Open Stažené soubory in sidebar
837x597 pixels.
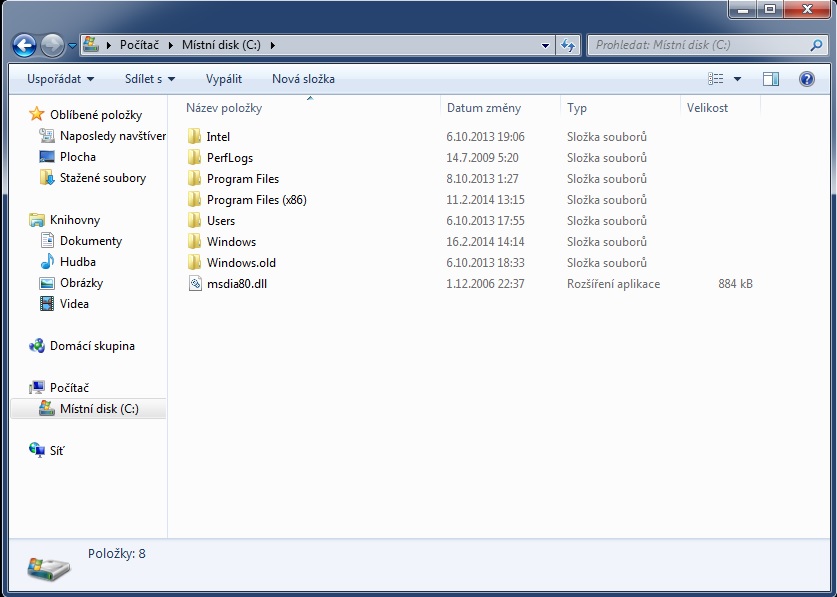(x=92, y=178)
